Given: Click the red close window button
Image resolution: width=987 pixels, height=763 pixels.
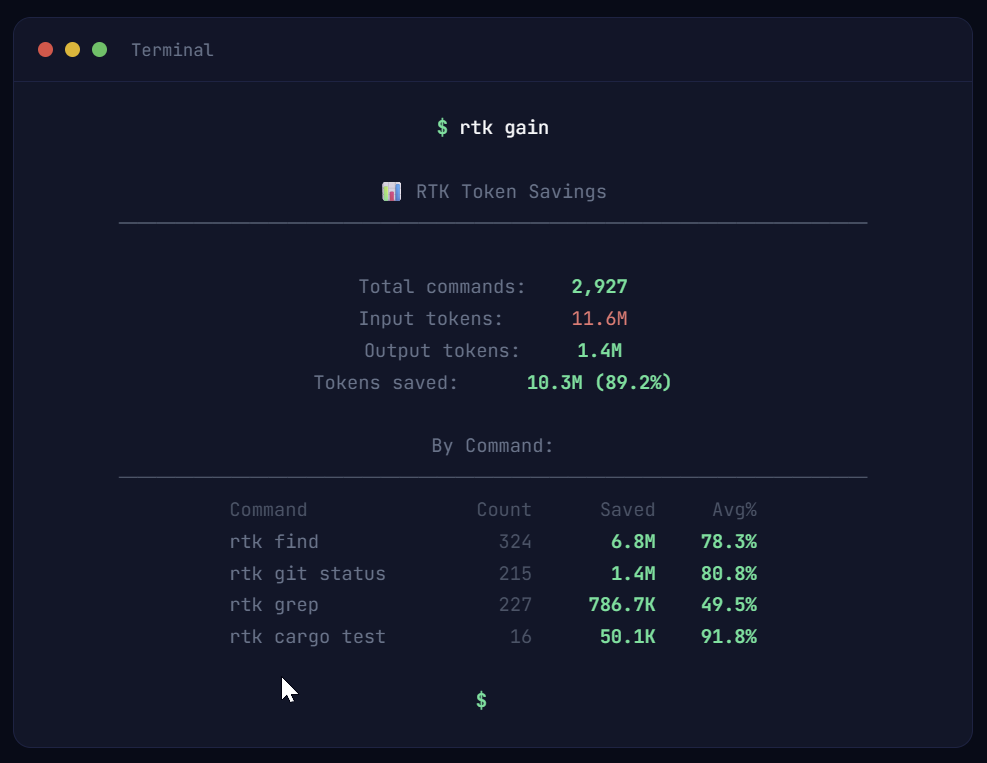Looking at the screenshot, I should click(45, 50).
